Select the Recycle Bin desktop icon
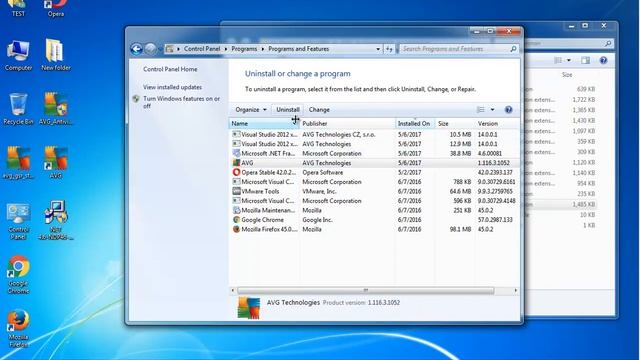 click(x=18, y=109)
